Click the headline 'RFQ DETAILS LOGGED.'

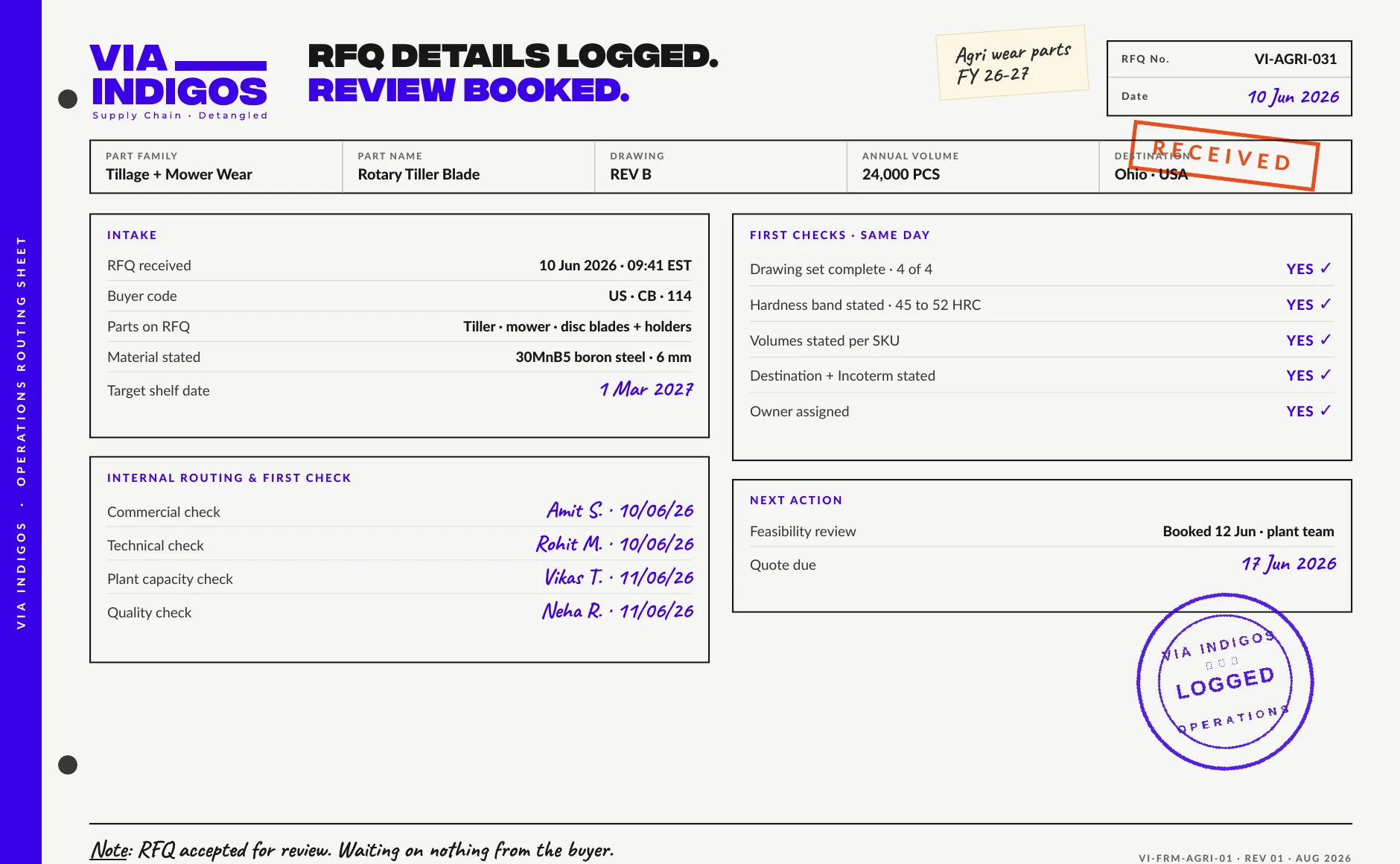pos(513,56)
